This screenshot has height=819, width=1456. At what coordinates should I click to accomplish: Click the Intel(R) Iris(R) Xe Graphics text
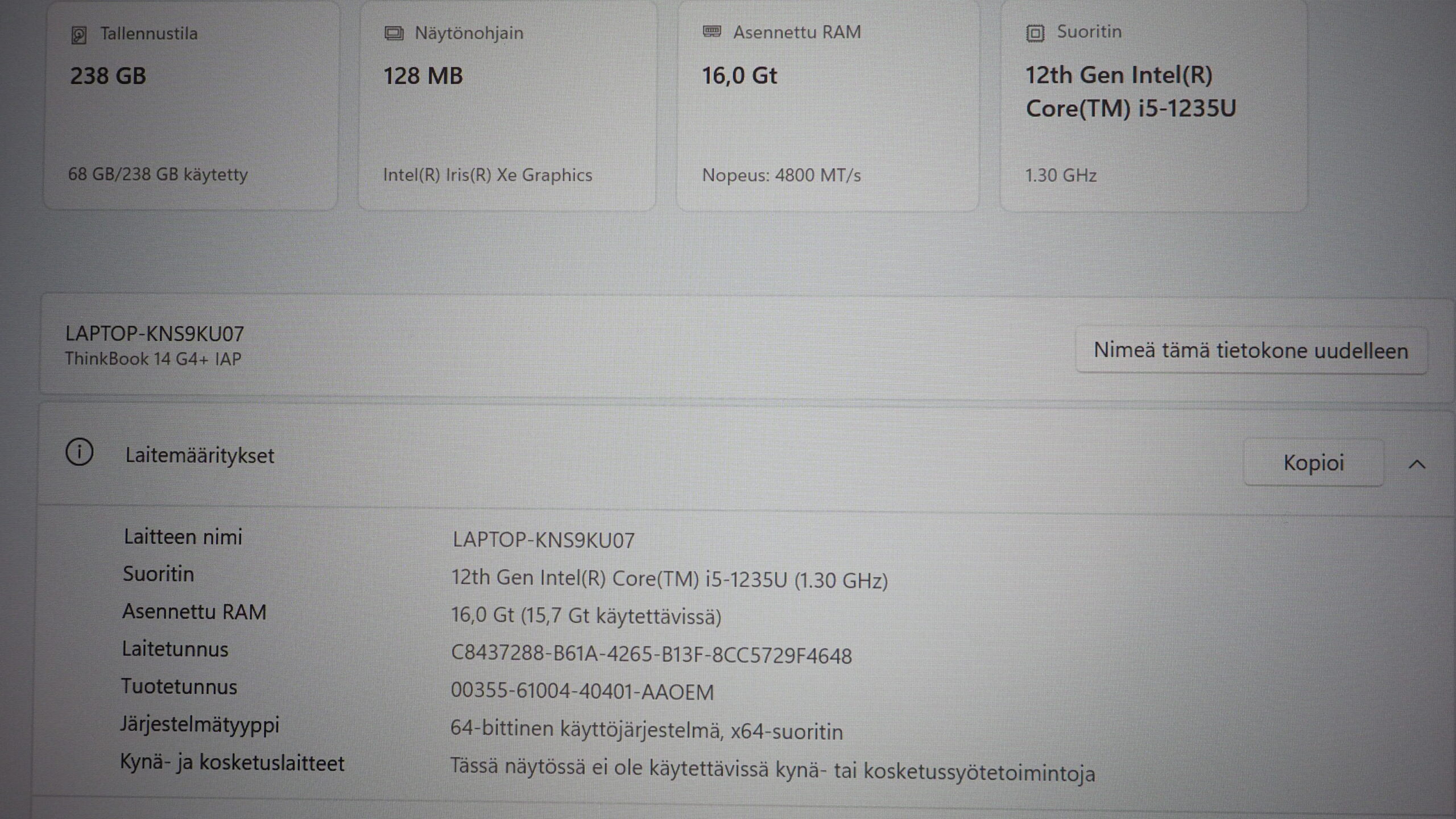point(487,175)
